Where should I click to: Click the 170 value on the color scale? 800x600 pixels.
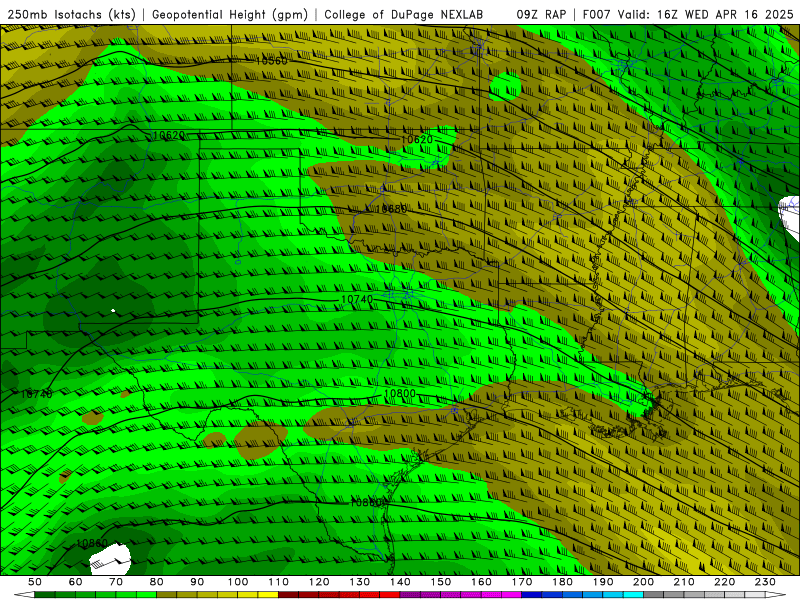pos(522,582)
